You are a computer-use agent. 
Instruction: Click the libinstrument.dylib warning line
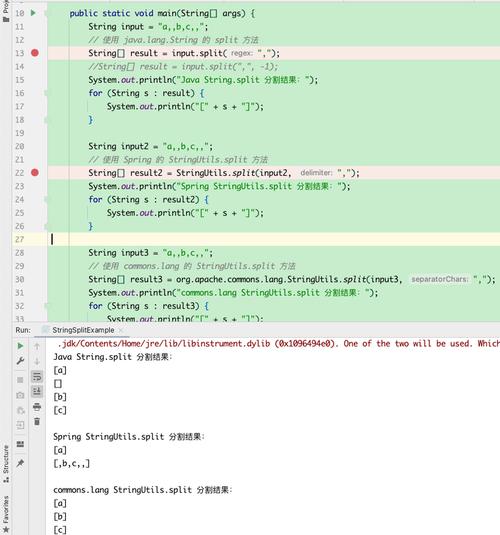pos(278,344)
